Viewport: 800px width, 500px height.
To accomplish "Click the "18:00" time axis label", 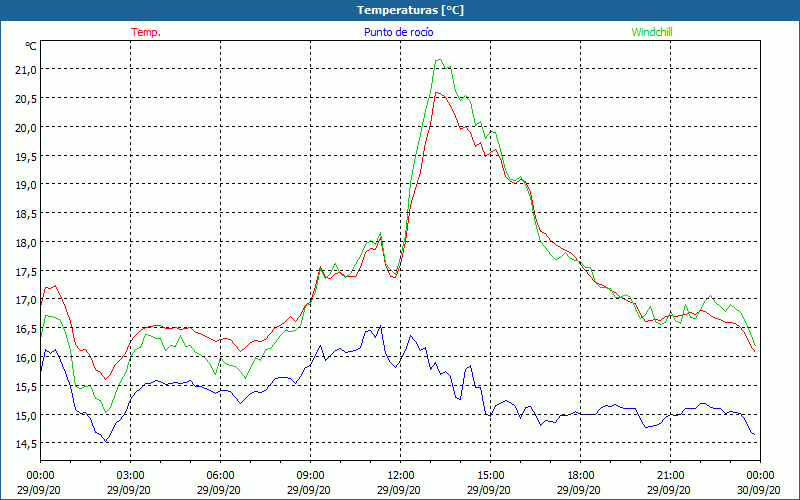I will pos(581,476).
